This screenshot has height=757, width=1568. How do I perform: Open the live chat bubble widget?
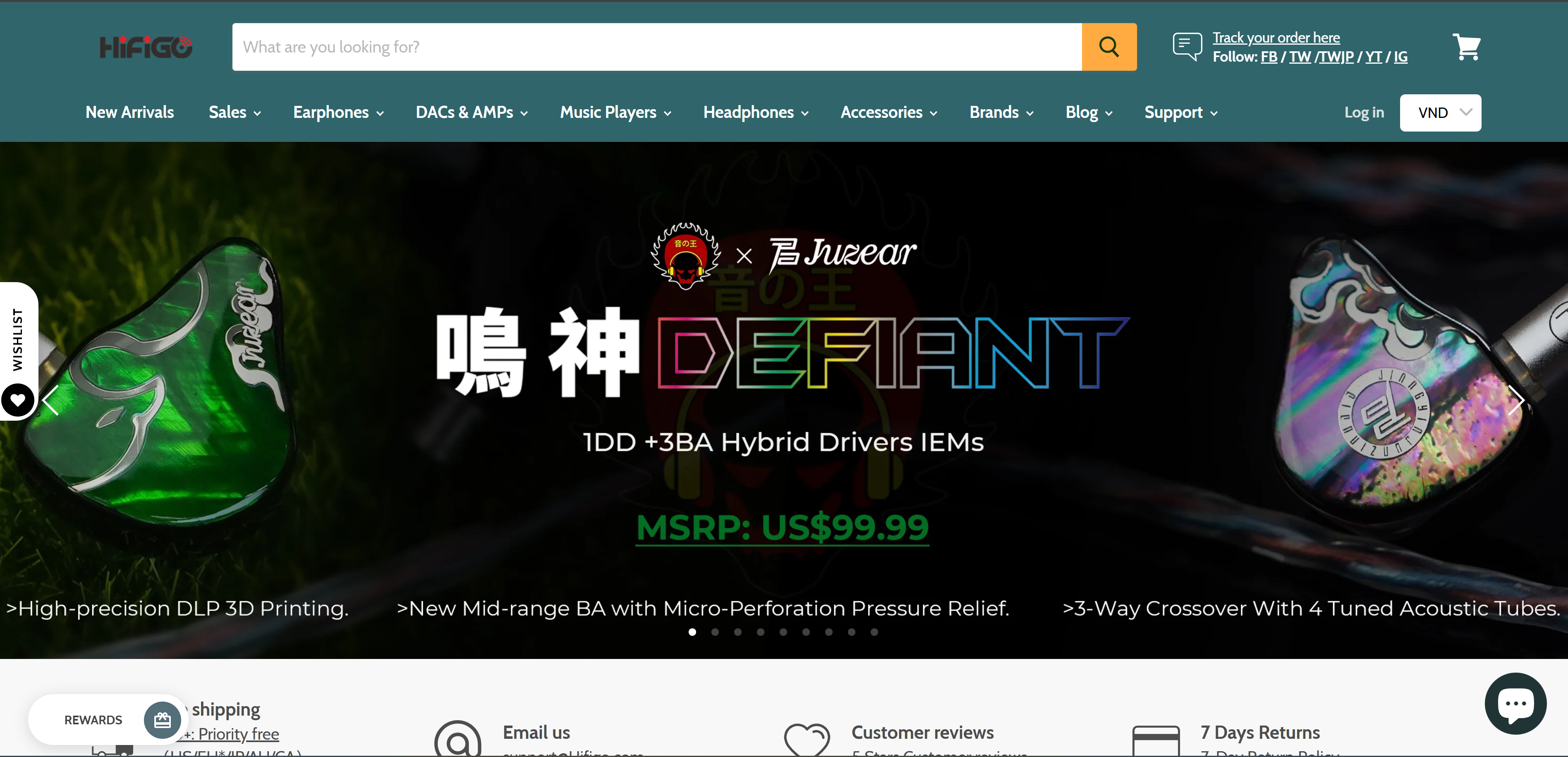click(1515, 703)
